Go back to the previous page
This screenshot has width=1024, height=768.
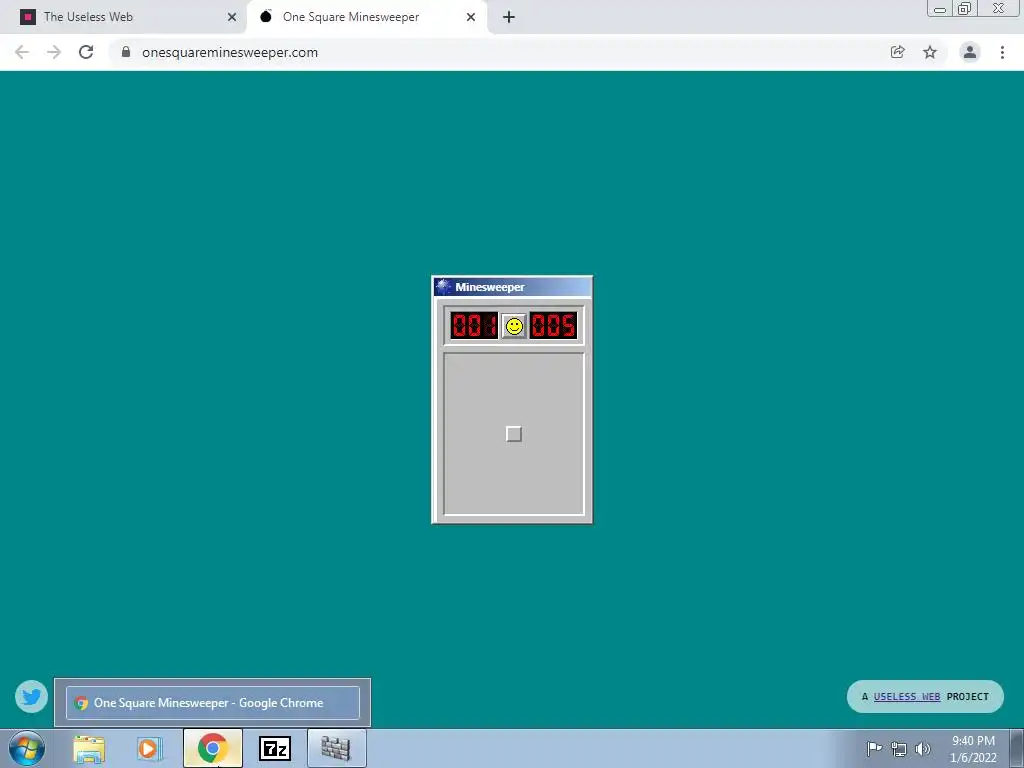point(22,52)
